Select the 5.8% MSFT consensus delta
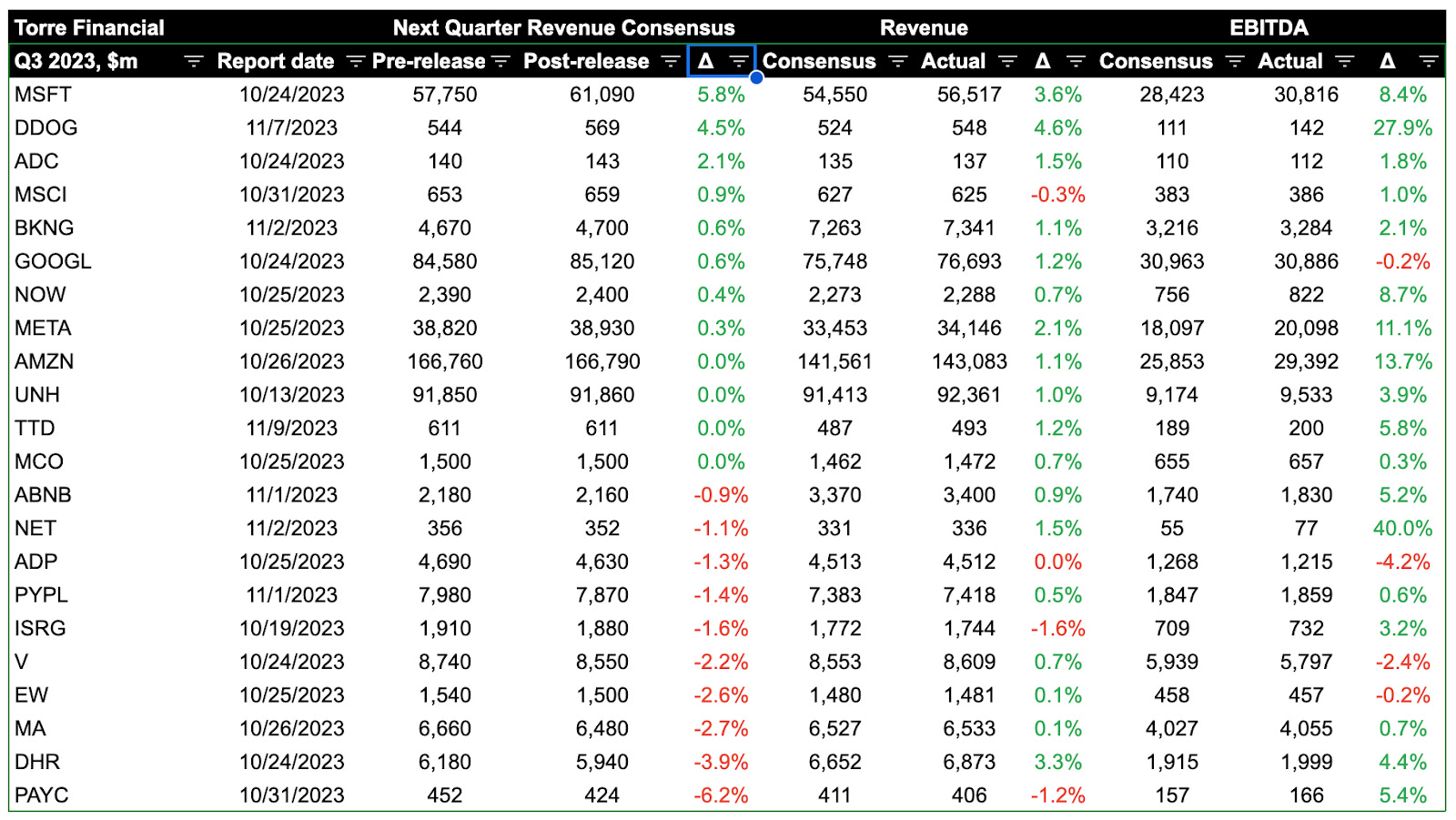 [x=721, y=95]
